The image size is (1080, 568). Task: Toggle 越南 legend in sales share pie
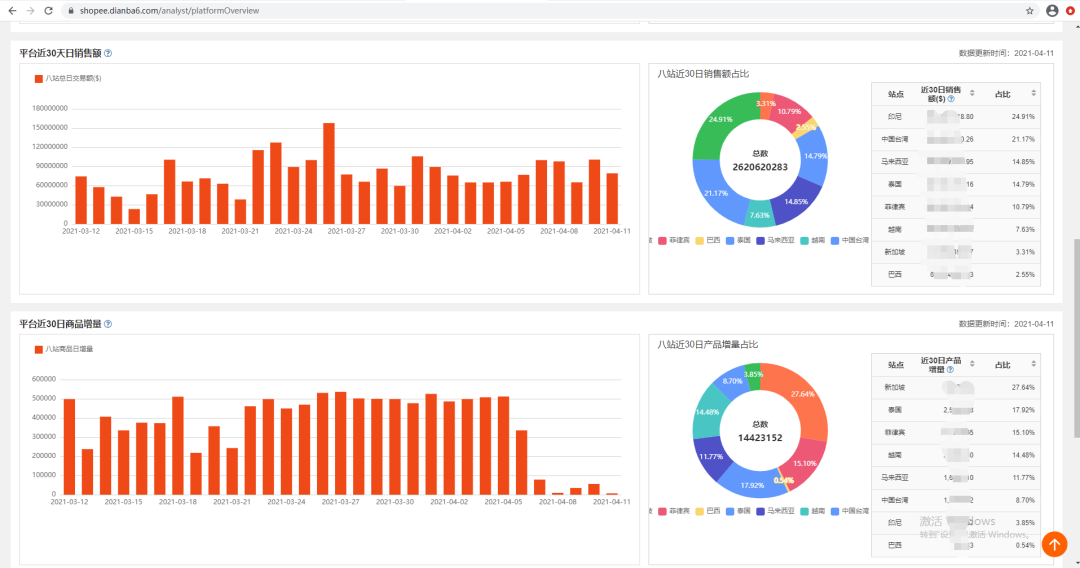point(813,240)
